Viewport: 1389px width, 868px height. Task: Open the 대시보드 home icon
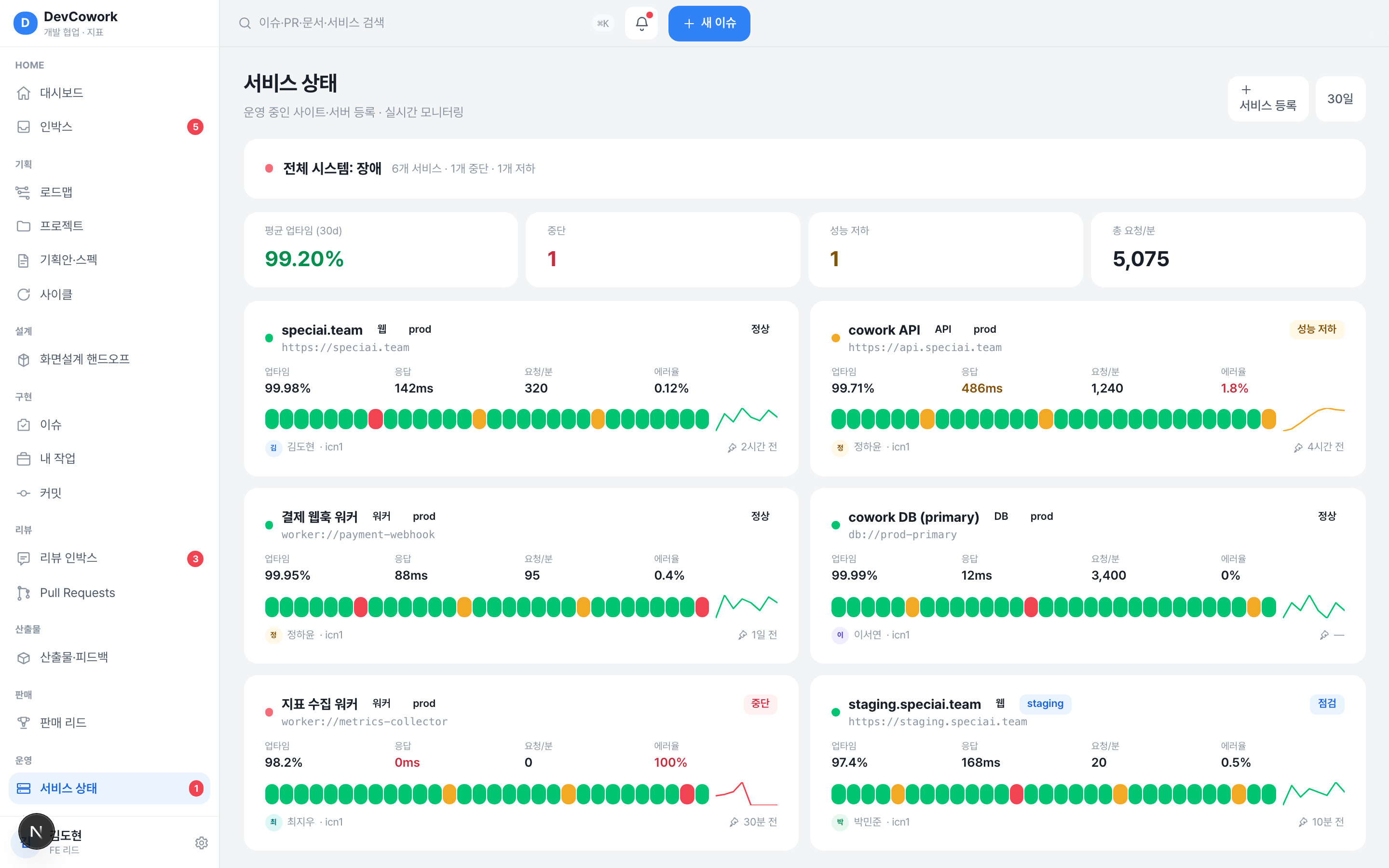click(x=24, y=93)
